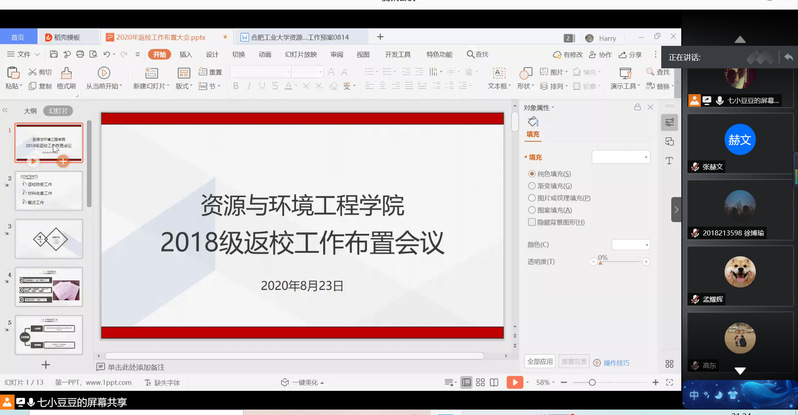The width and height of the screenshot is (798, 415).
Task: Open the fill preset dropdown in properties panel
Action: click(620, 157)
